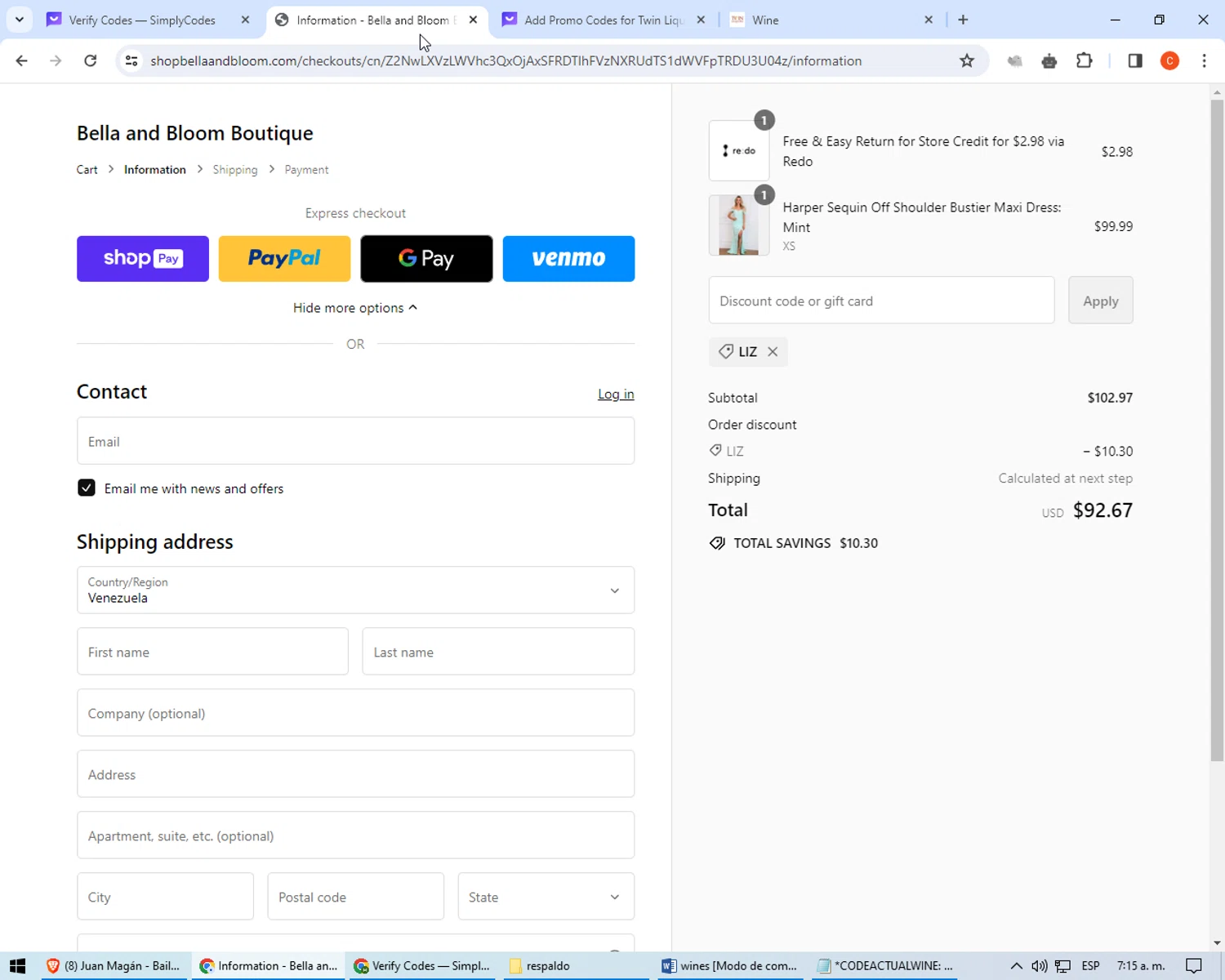This screenshot has width=1225, height=980.
Task: Click the ESP keyboard language indicator
Action: (1090, 965)
